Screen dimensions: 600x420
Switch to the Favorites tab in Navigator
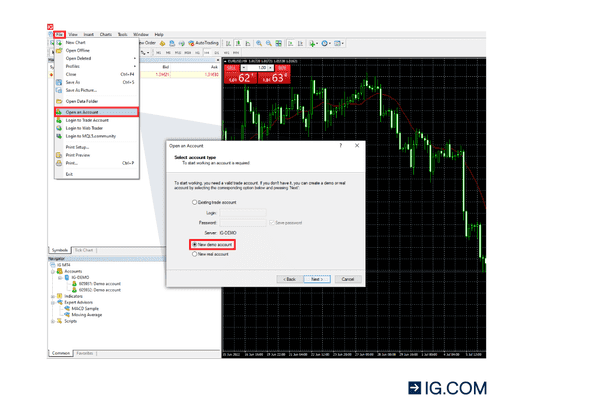(85, 353)
